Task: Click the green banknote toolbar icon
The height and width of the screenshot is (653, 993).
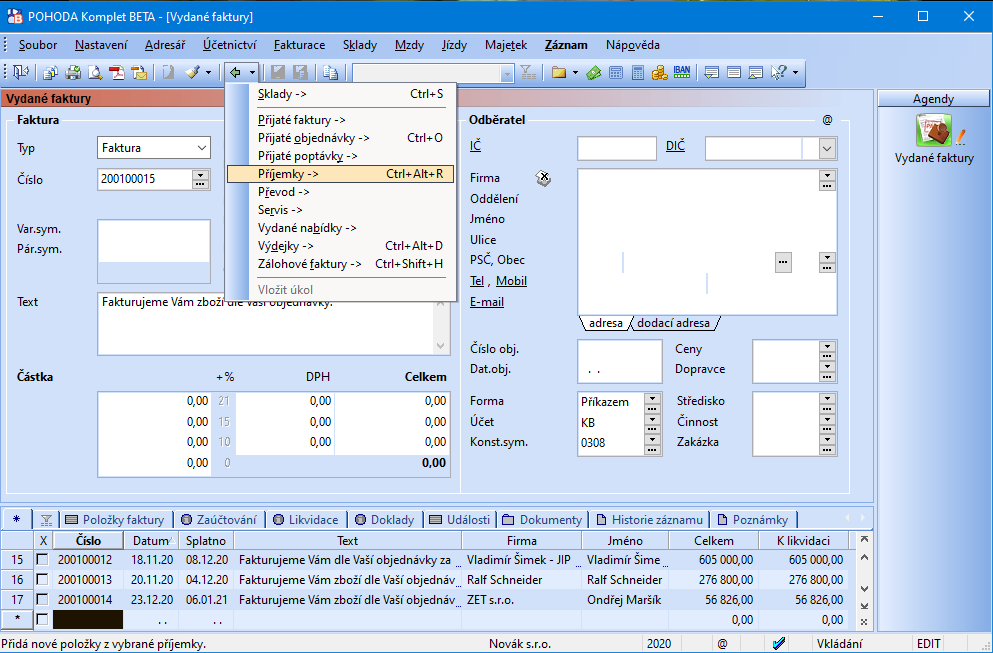Action: pyautogui.click(x=593, y=73)
